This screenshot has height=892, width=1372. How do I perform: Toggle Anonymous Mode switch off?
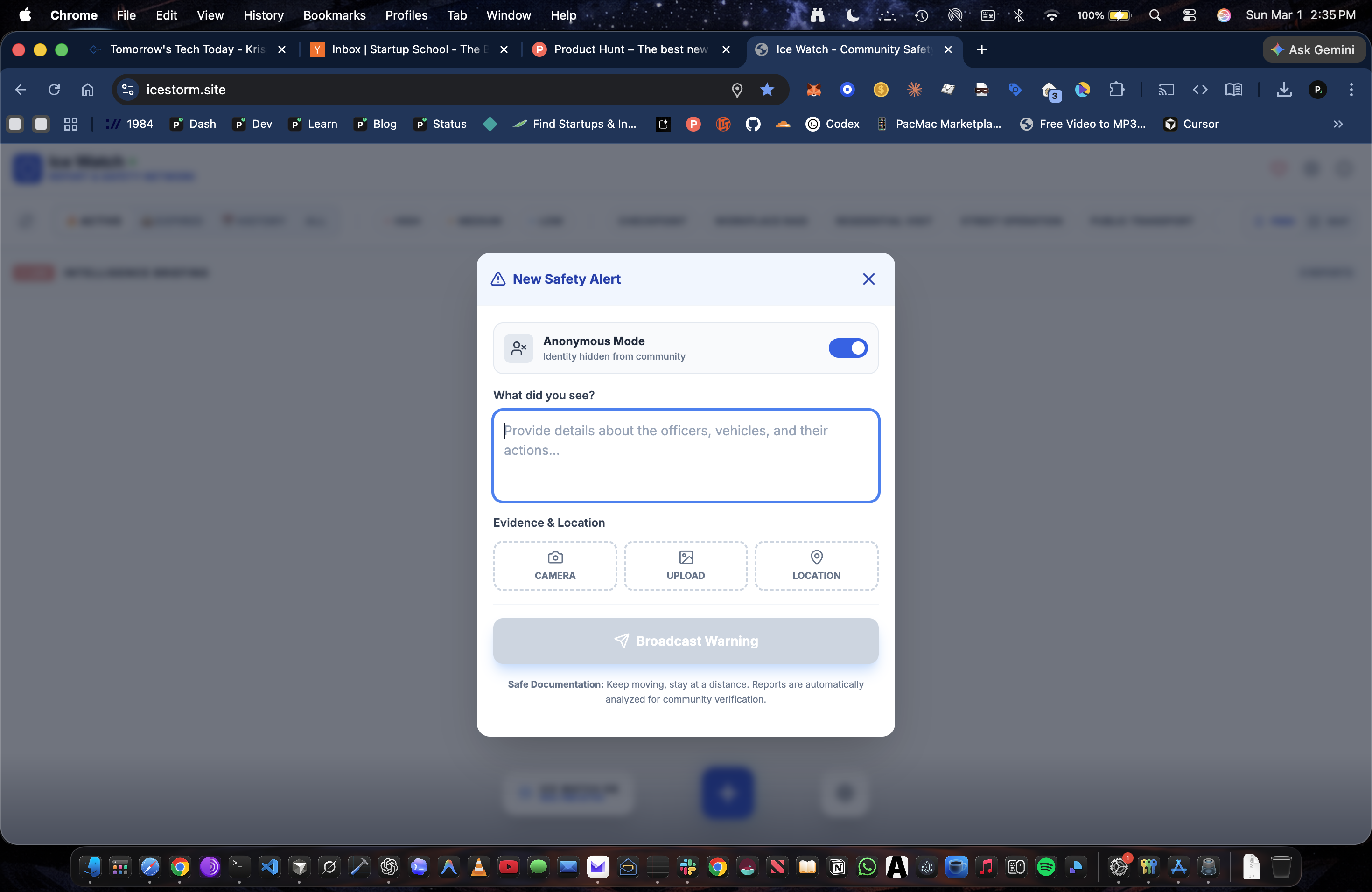click(847, 348)
